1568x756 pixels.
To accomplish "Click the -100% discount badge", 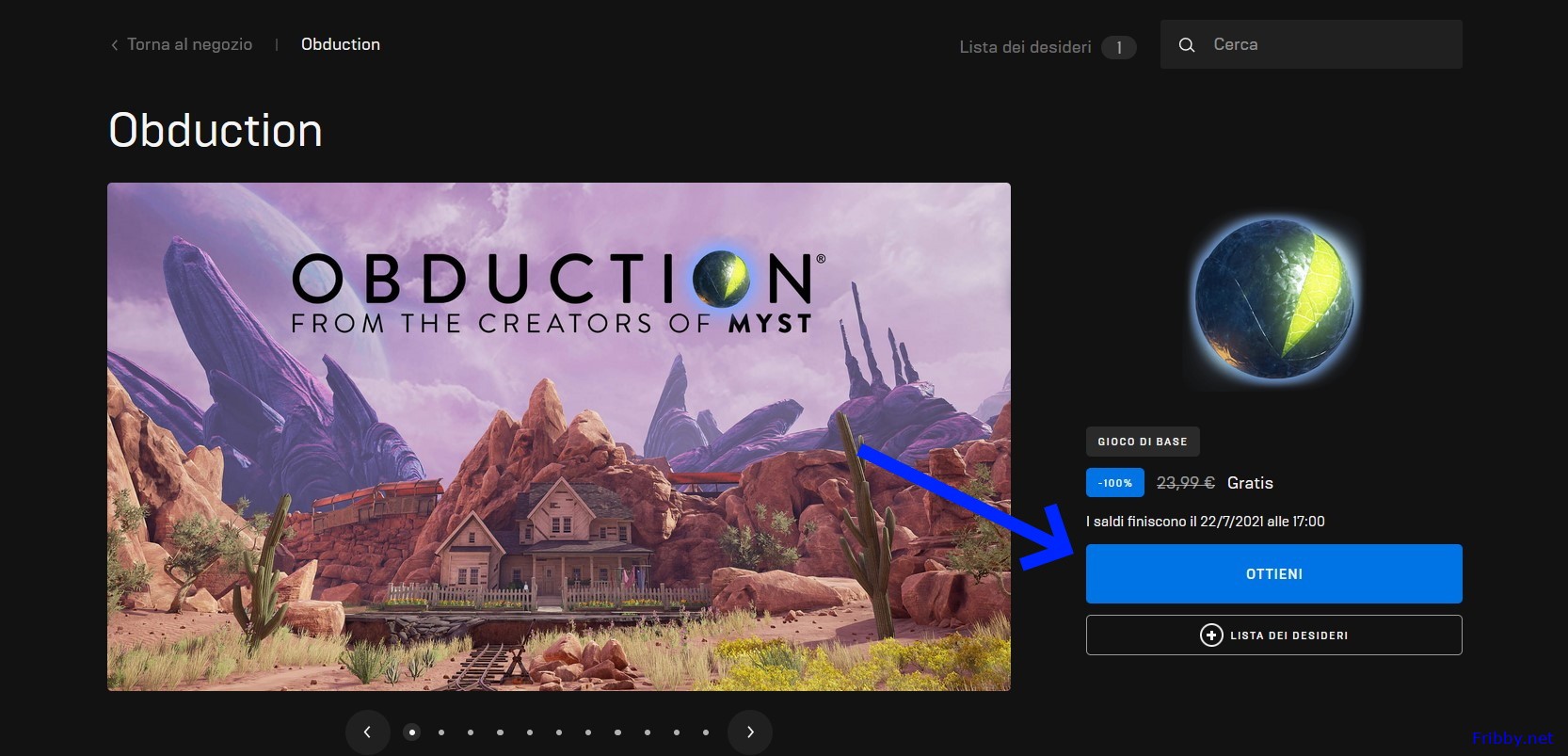I will pos(1115,483).
